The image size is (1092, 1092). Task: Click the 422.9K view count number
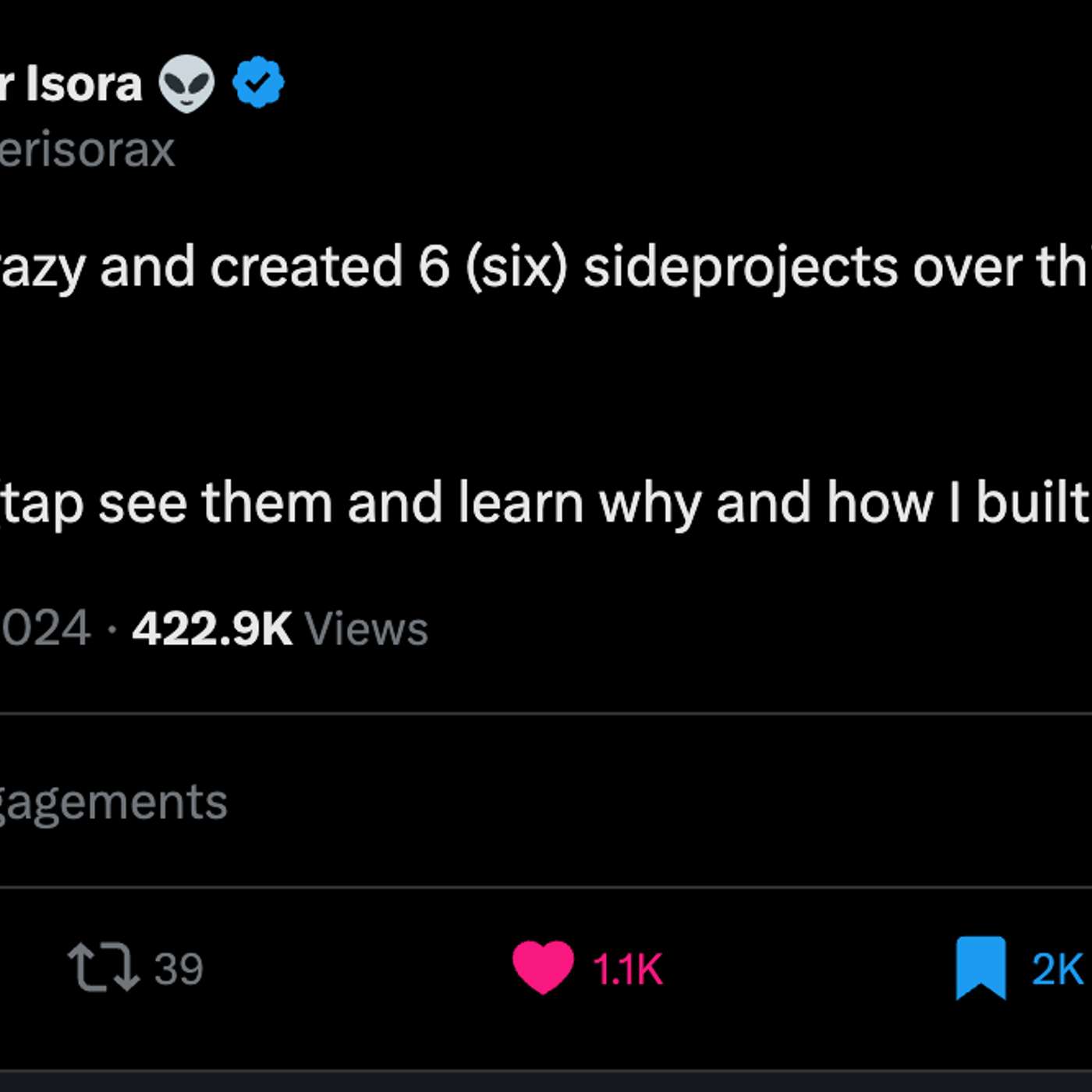[212, 629]
